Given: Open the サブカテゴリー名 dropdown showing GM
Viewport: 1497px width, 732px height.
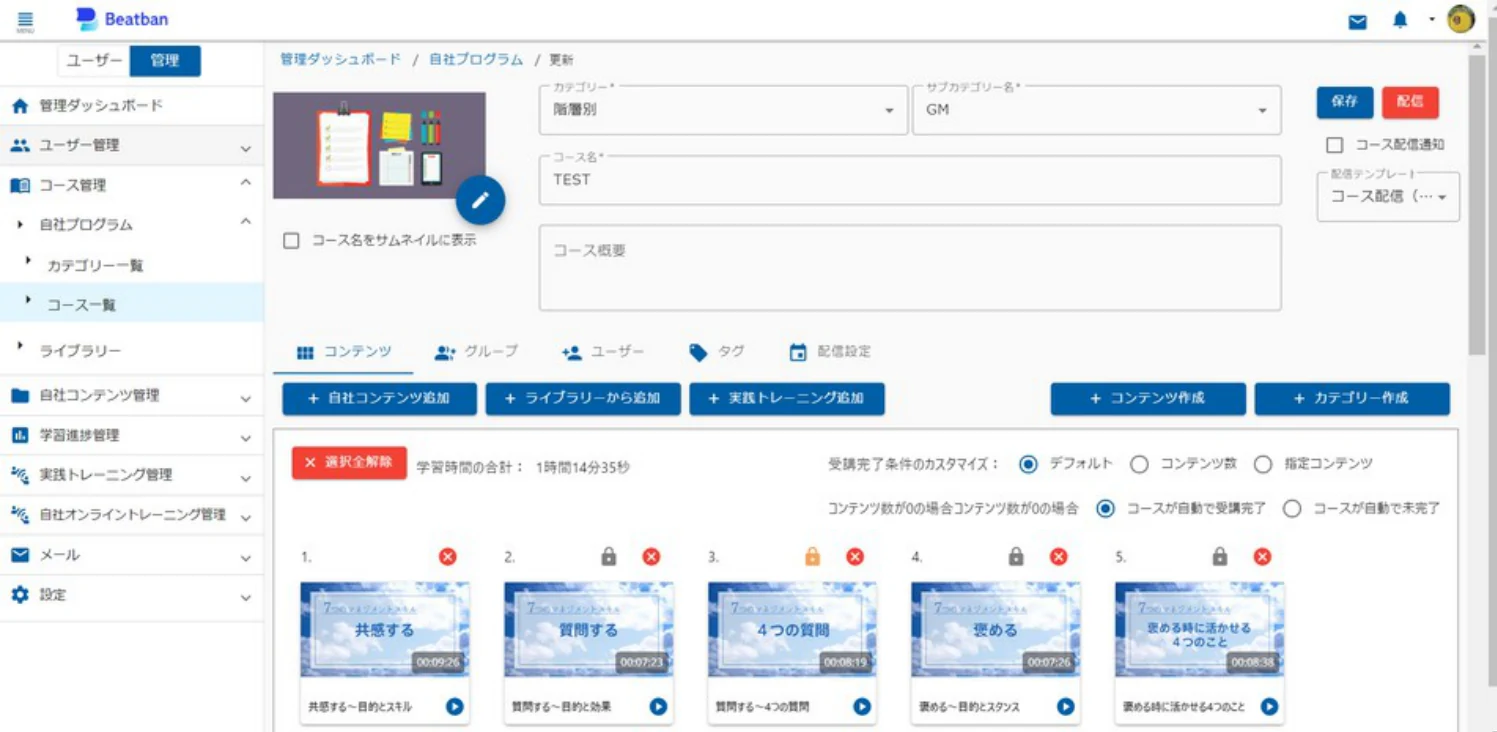Looking at the screenshot, I should 1097,110.
